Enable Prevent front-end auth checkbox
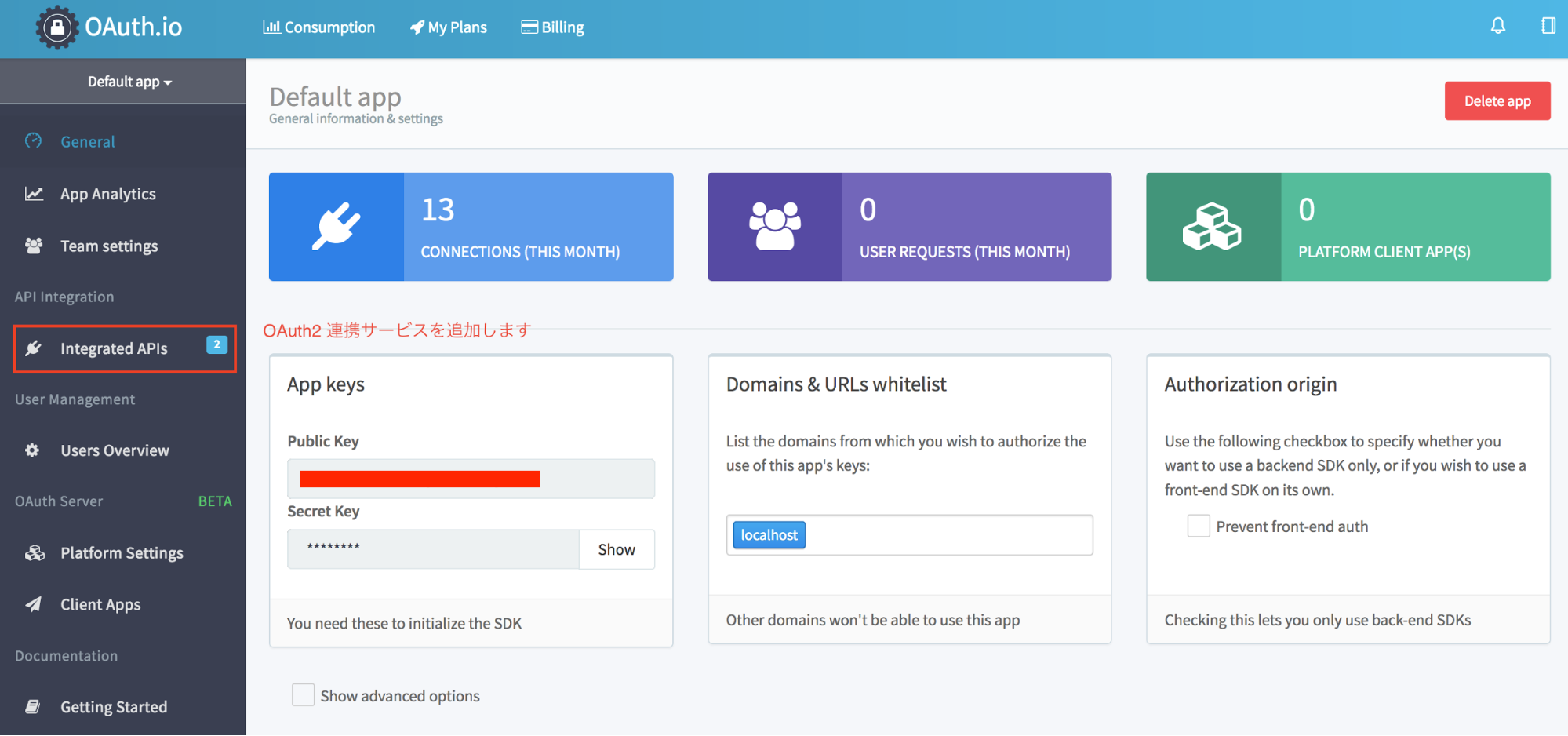This screenshot has width=1568, height=736. click(x=1199, y=526)
